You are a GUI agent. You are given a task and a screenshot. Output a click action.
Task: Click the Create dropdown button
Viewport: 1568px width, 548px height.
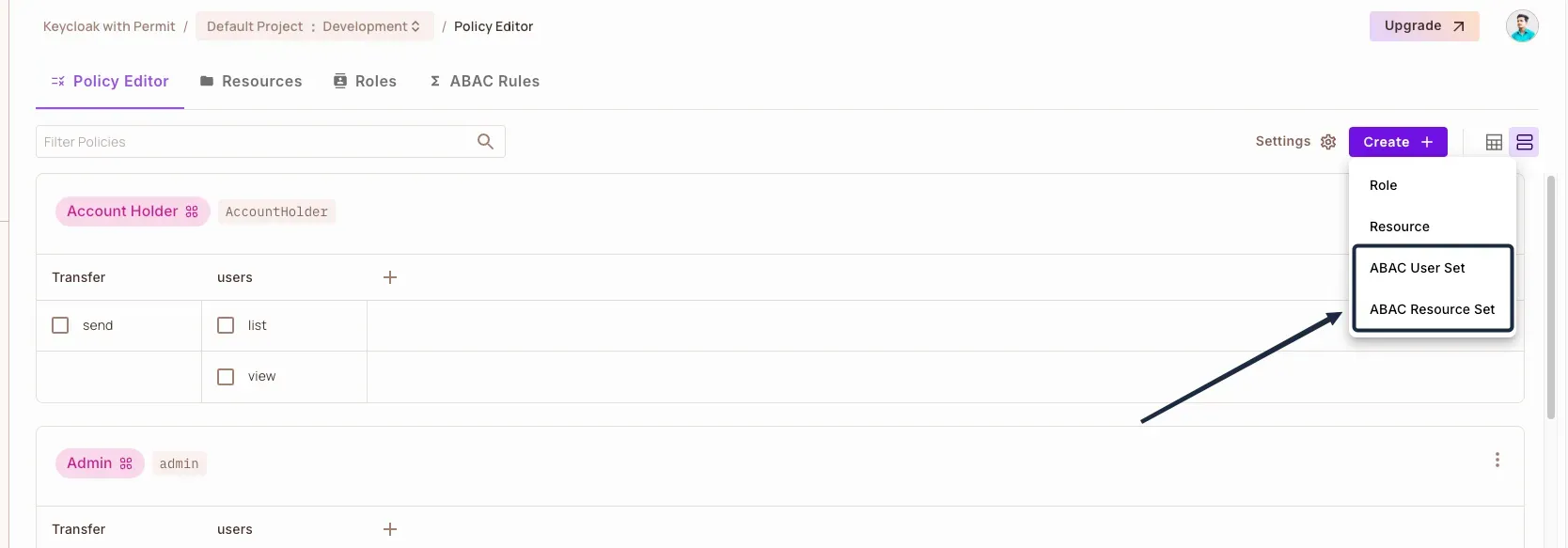tap(1398, 142)
